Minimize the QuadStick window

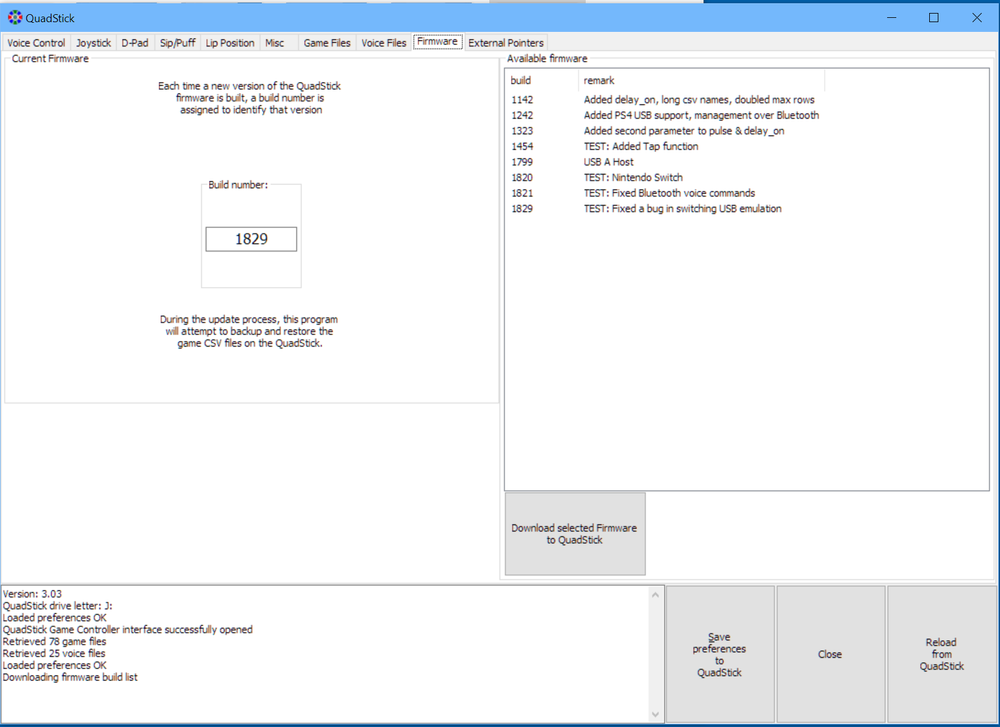(892, 18)
